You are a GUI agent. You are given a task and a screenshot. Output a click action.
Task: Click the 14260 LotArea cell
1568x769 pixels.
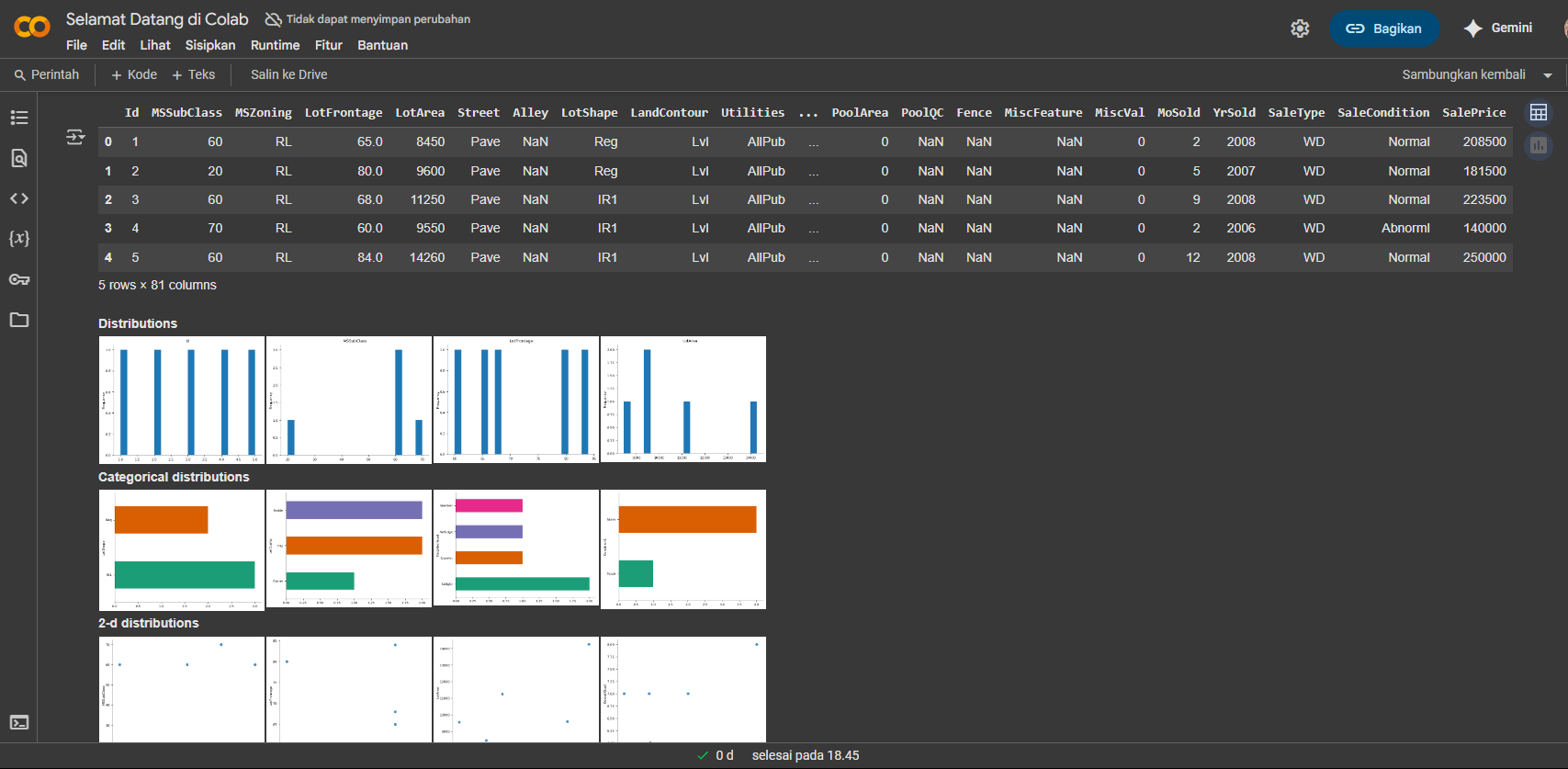coord(427,257)
